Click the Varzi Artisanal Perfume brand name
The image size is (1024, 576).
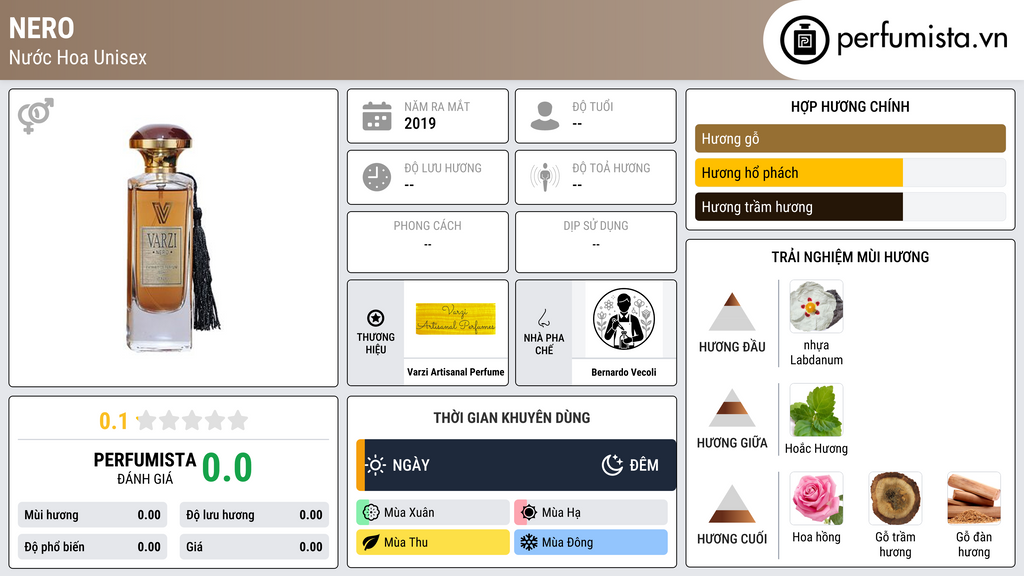click(455, 372)
